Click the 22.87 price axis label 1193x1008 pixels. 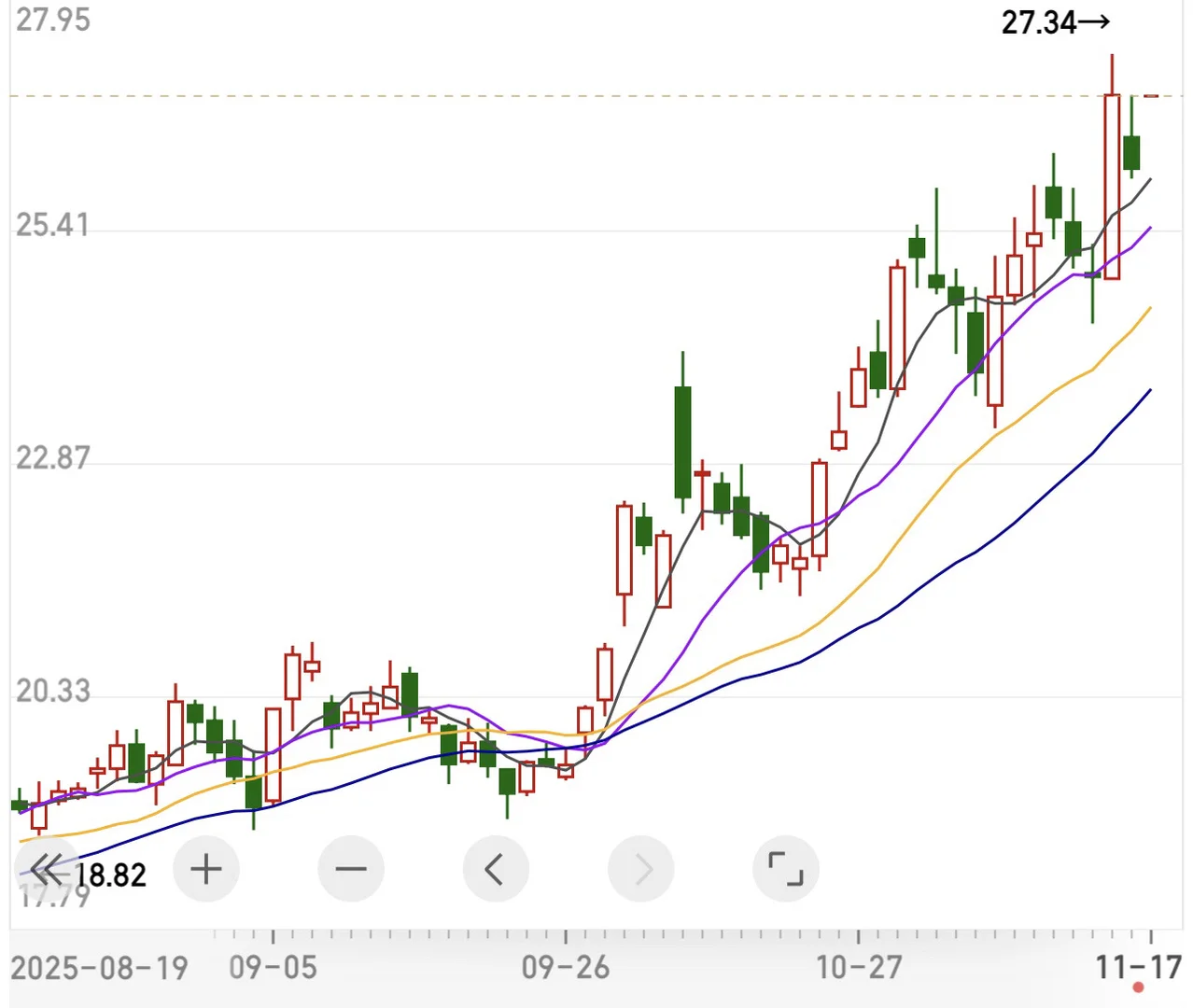[x=53, y=458]
